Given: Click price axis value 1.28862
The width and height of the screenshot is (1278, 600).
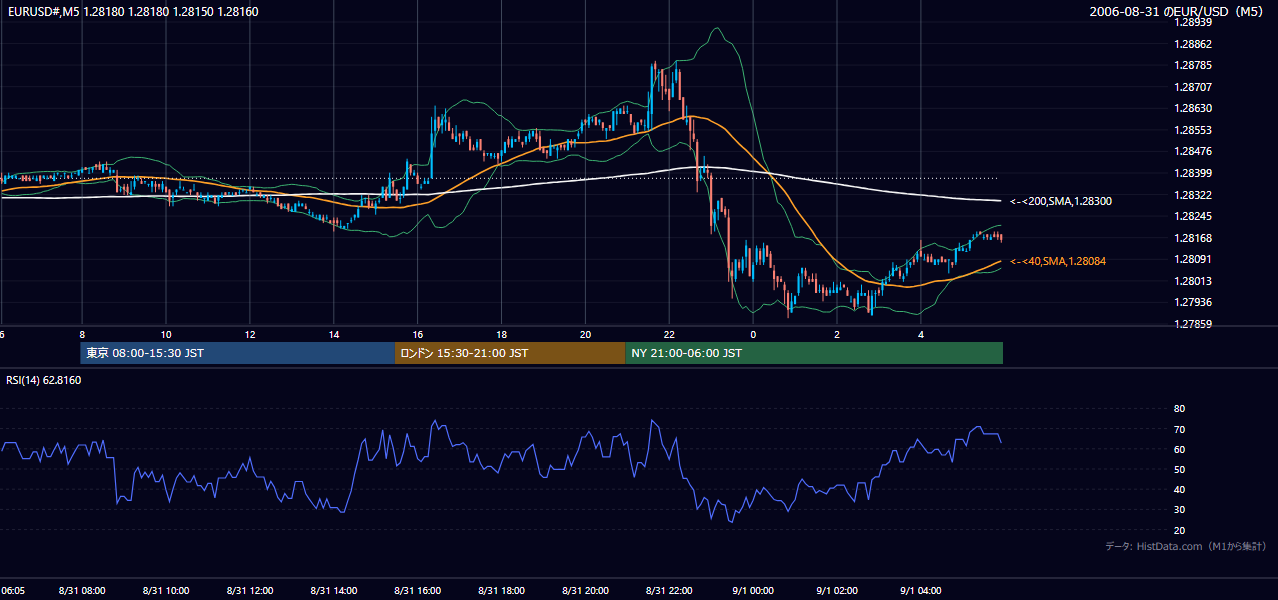Looking at the screenshot, I should pos(1192,44).
